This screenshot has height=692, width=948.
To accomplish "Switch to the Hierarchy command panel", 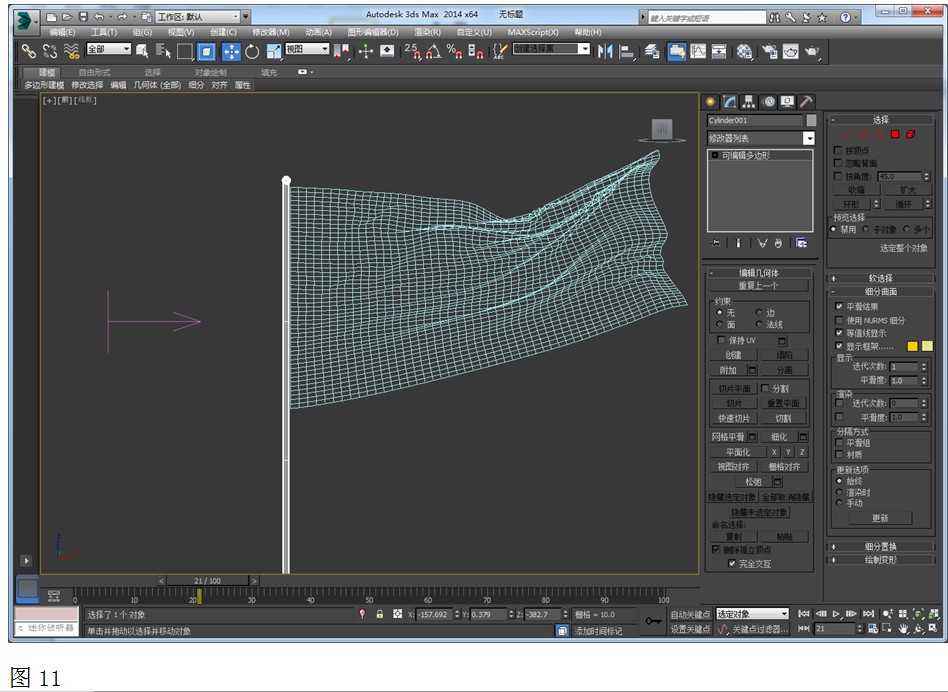I will point(748,102).
